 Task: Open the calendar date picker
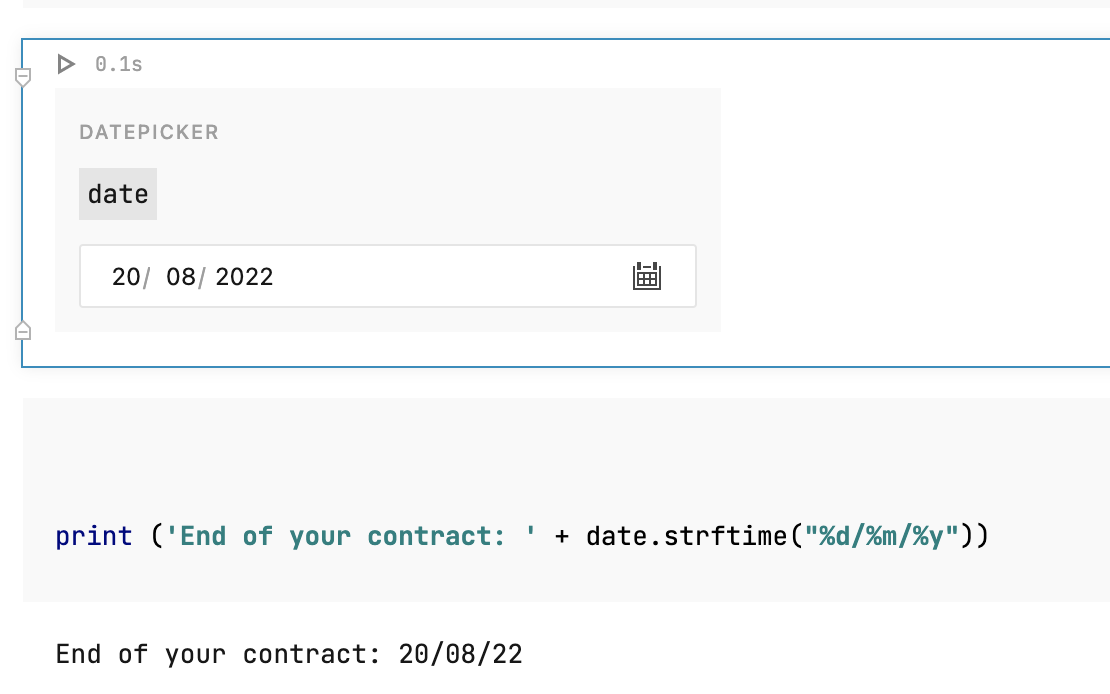pos(647,276)
